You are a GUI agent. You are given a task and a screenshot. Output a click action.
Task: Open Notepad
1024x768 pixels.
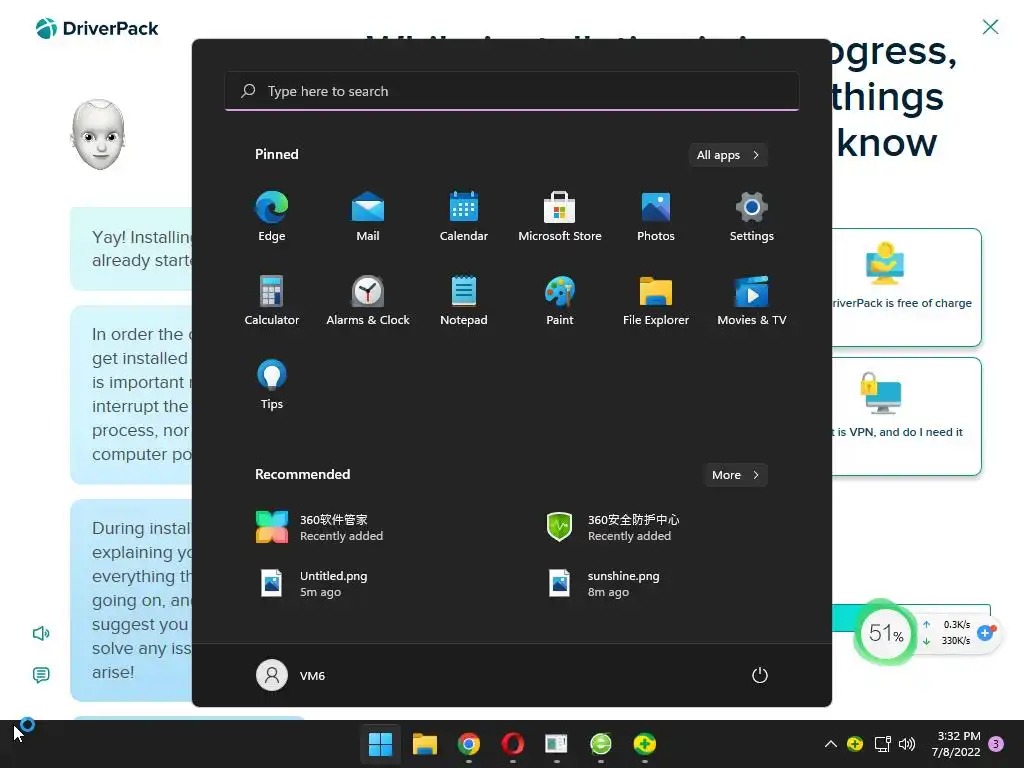464,300
